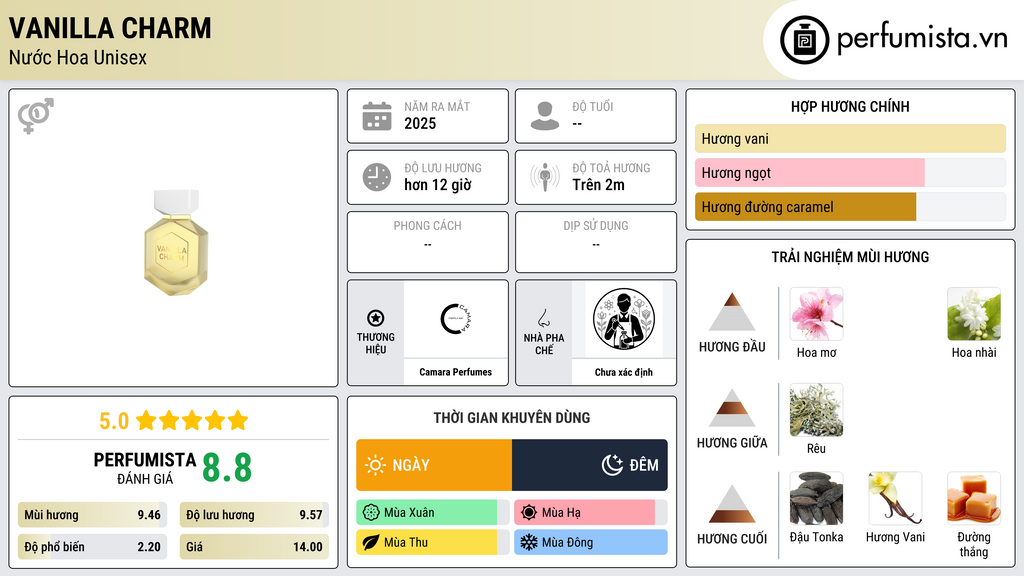
Task: Click the release year 2025 value
Action: tap(420, 123)
